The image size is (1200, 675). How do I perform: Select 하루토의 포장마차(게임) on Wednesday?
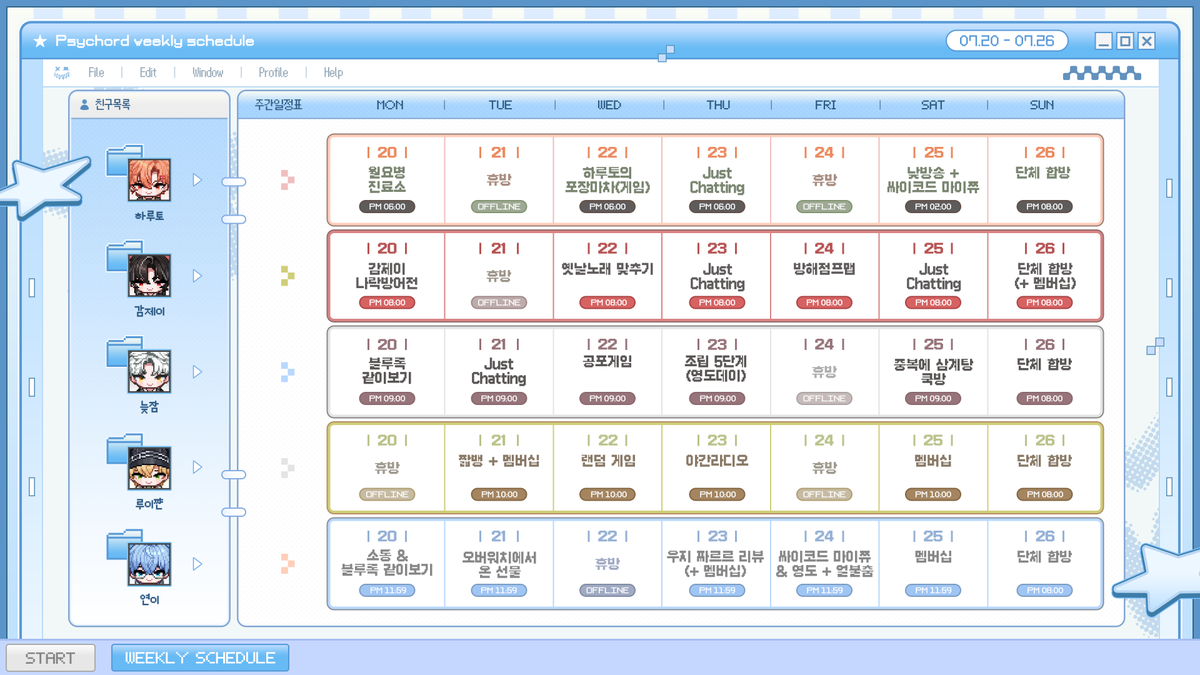point(608,180)
